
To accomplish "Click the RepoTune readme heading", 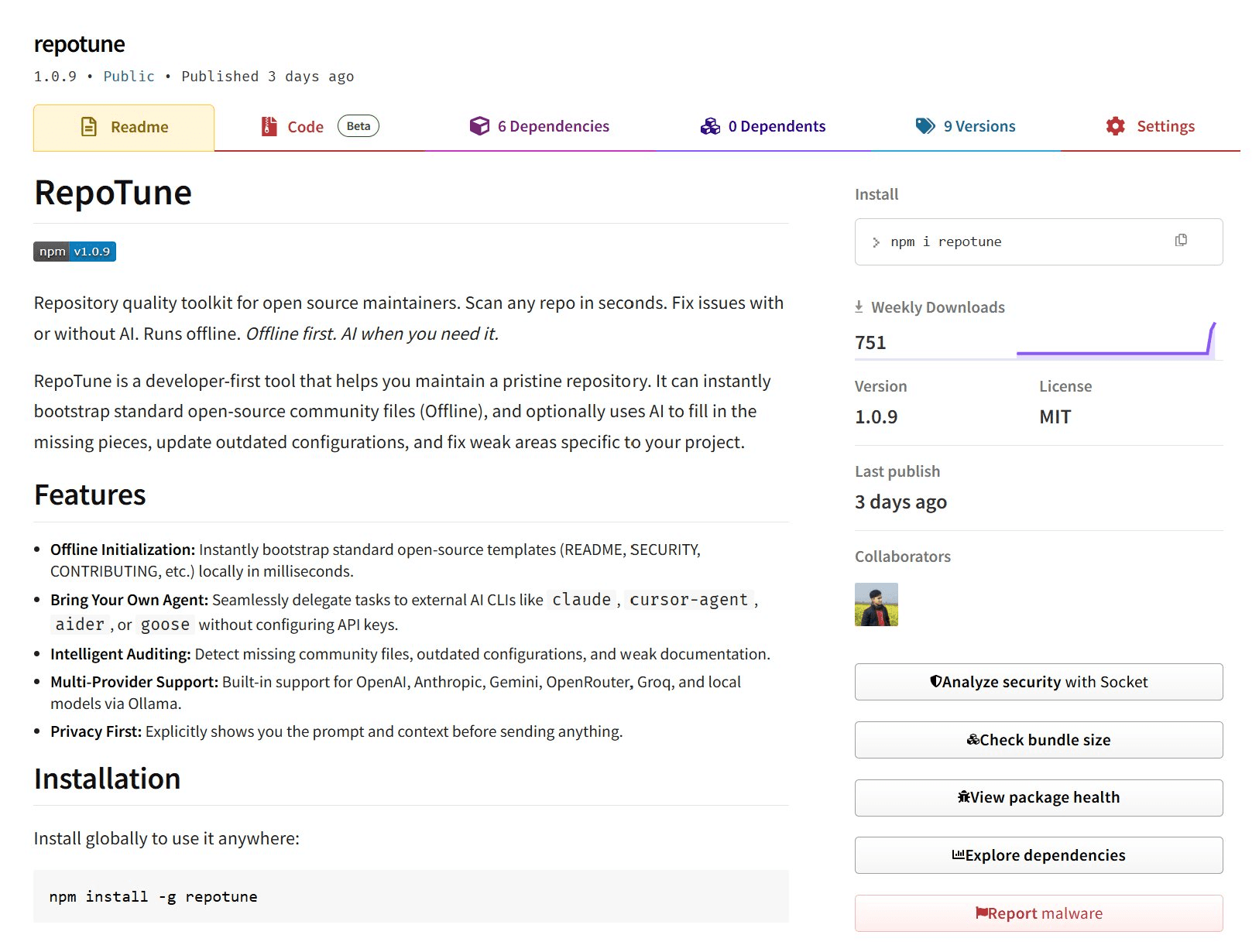I will click(x=113, y=192).
